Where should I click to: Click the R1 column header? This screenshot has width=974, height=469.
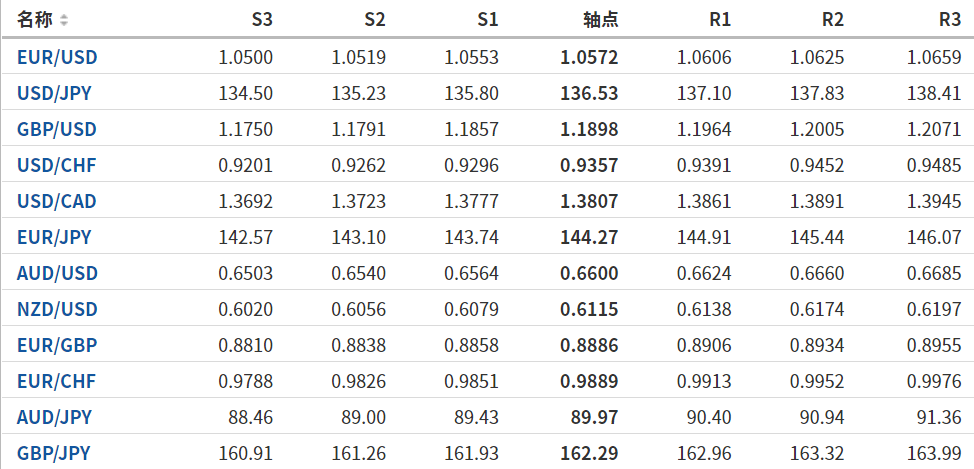pyautogui.click(x=719, y=20)
